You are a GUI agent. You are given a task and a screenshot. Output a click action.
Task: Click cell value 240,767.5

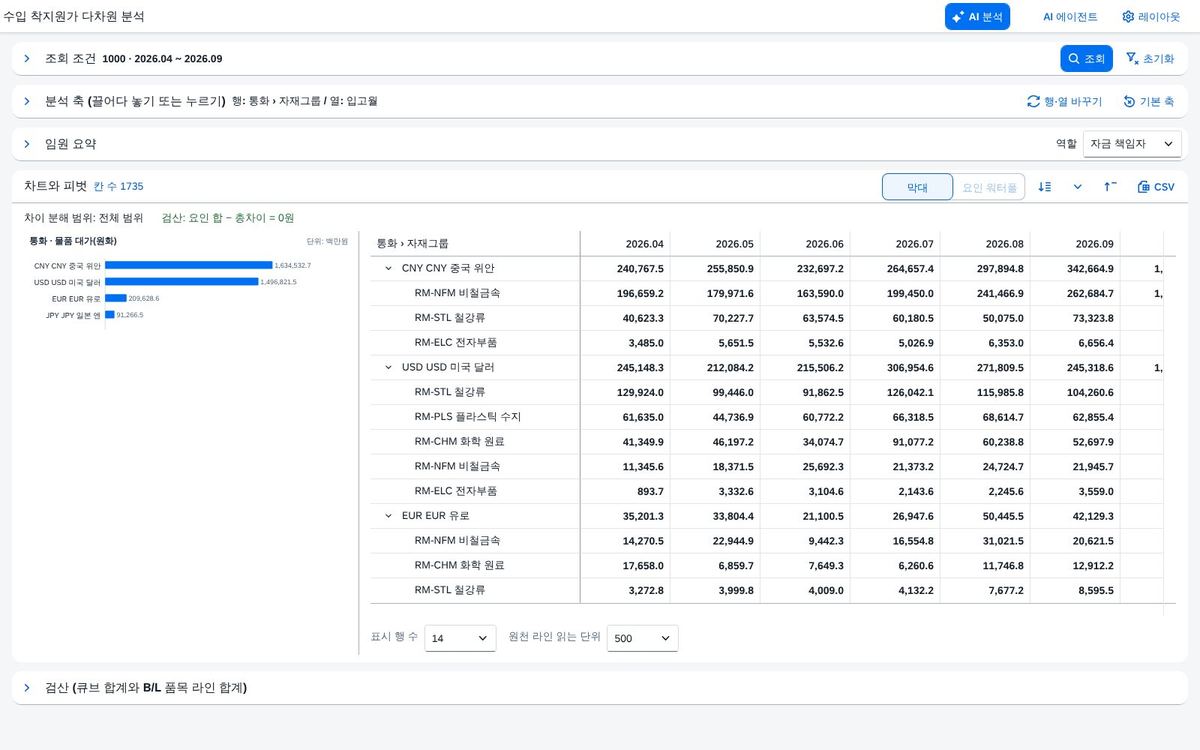641,269
